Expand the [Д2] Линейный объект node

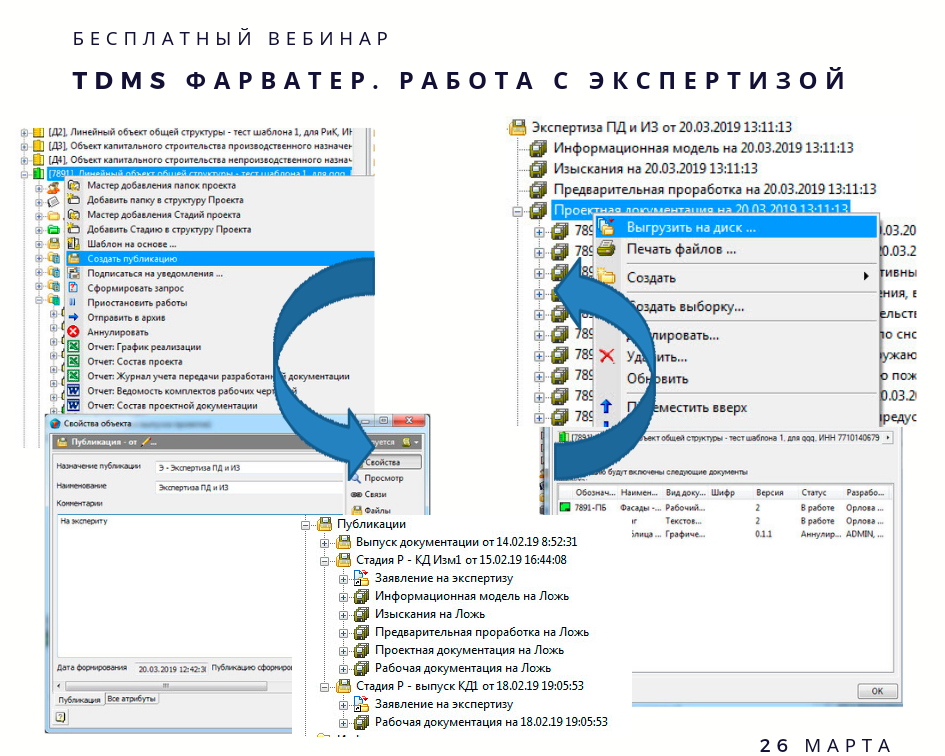24,132
